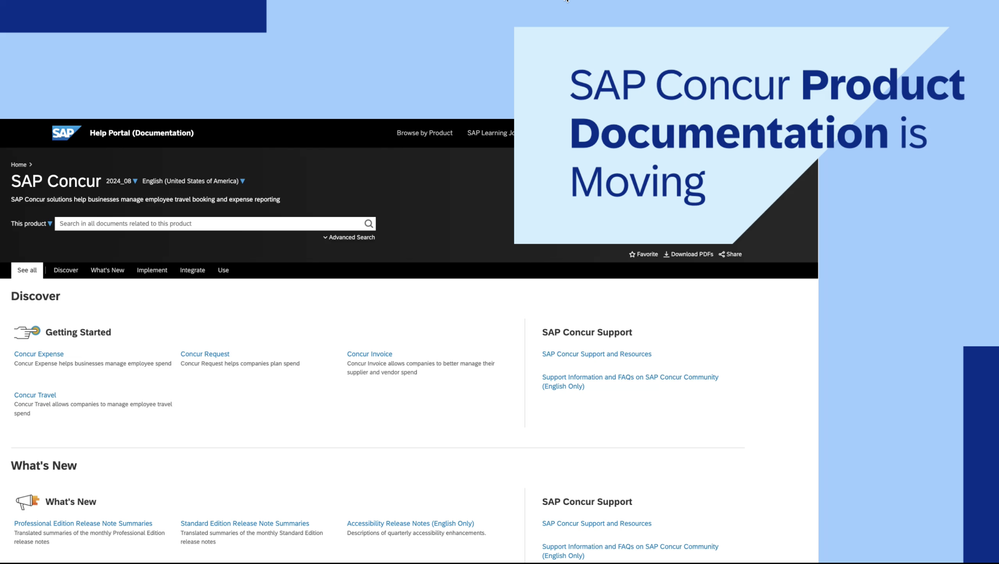Click the Favorite star icon
This screenshot has width=999, height=564.
coord(632,254)
